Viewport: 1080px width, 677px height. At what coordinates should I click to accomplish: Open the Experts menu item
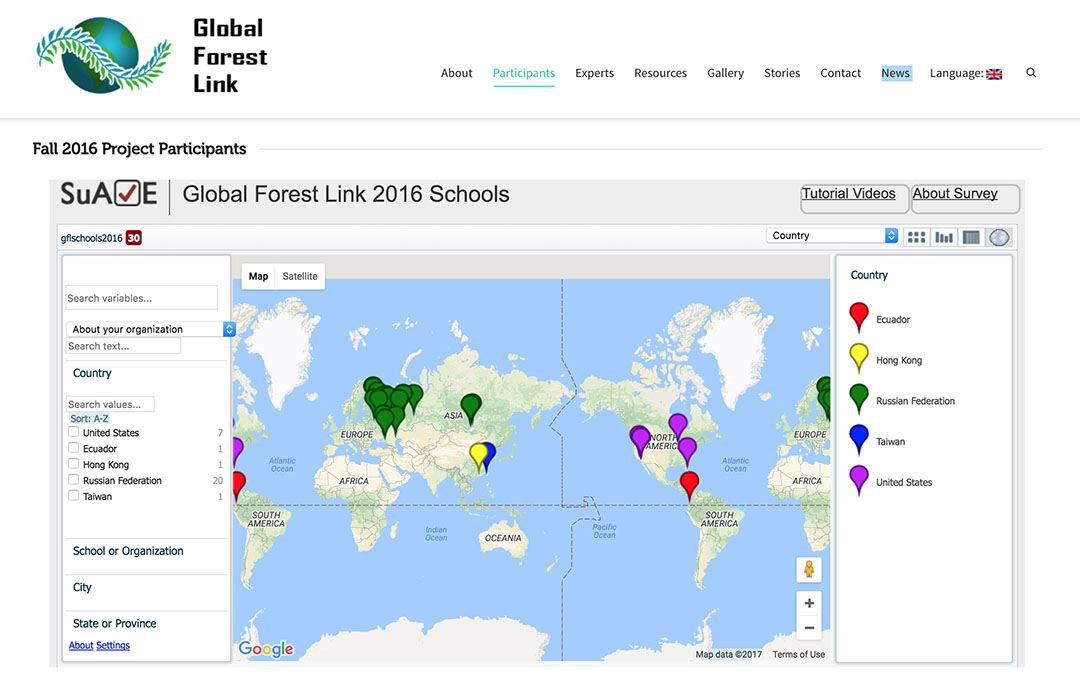(594, 73)
